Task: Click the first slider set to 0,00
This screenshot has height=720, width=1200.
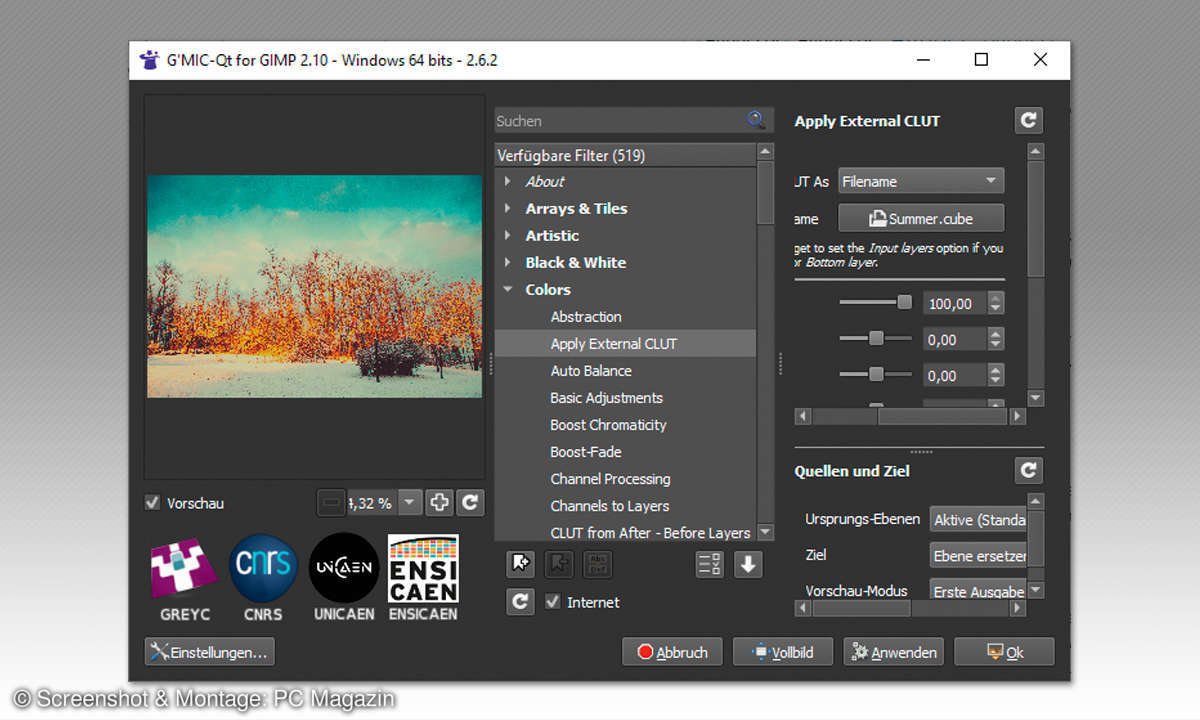Action: [x=875, y=339]
